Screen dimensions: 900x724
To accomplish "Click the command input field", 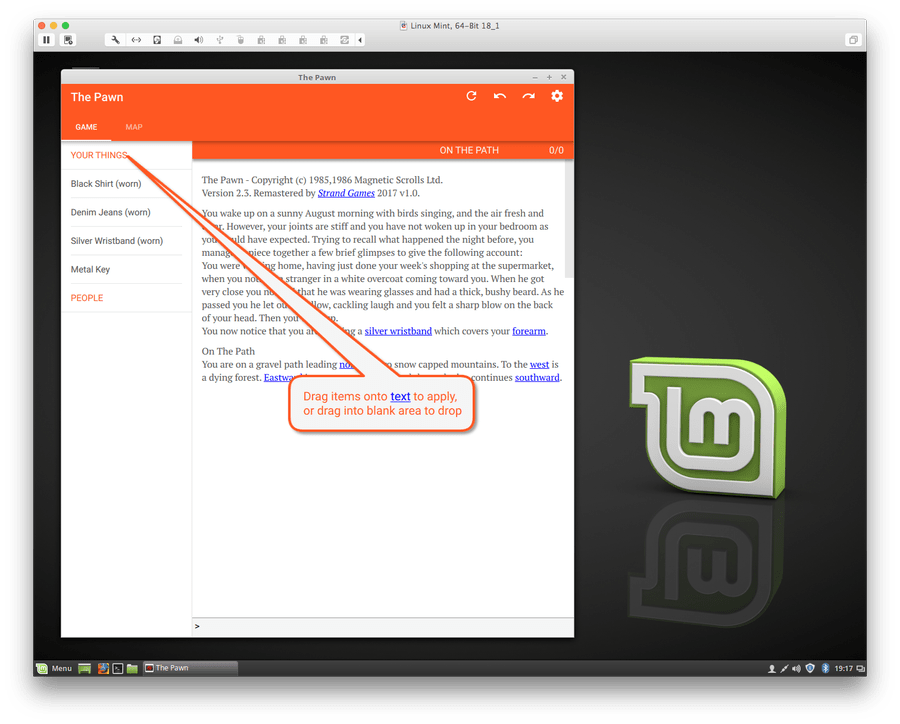I will coord(380,626).
